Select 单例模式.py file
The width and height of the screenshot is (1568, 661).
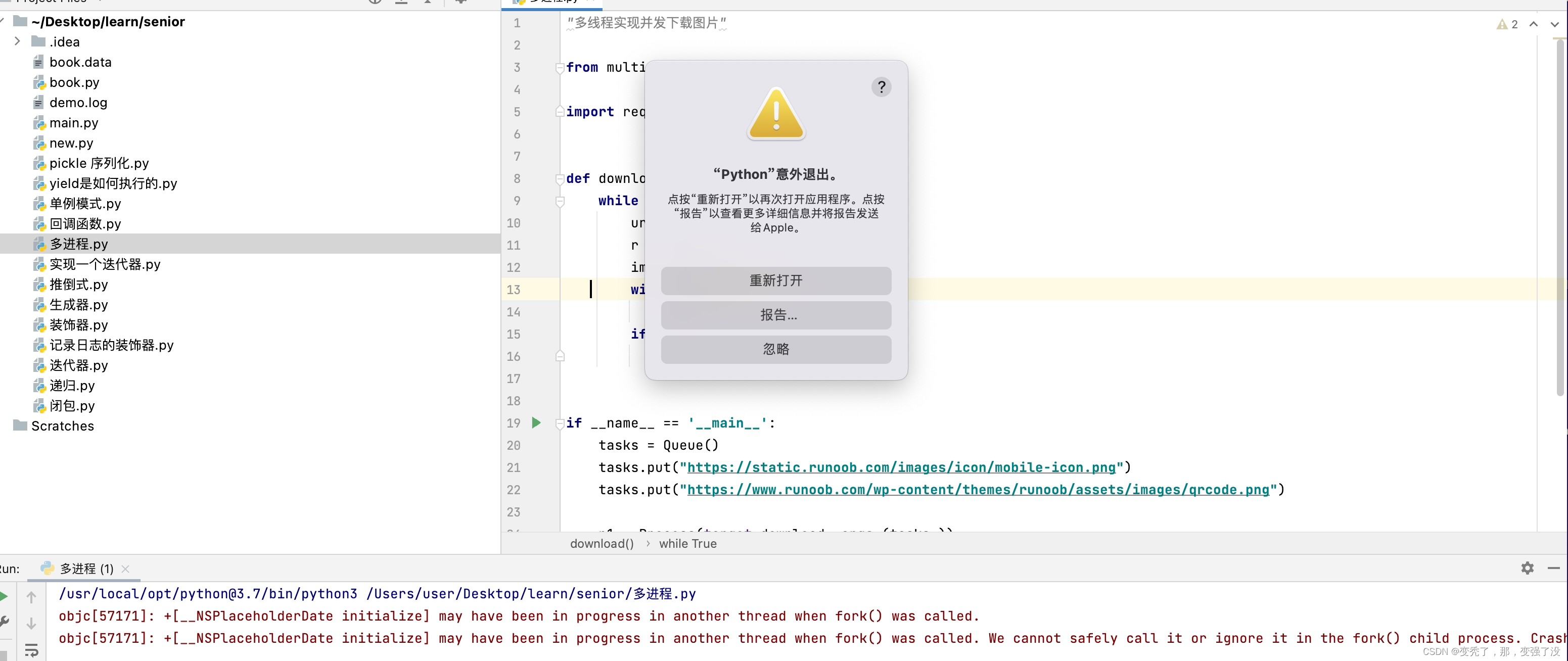pyautogui.click(x=85, y=203)
